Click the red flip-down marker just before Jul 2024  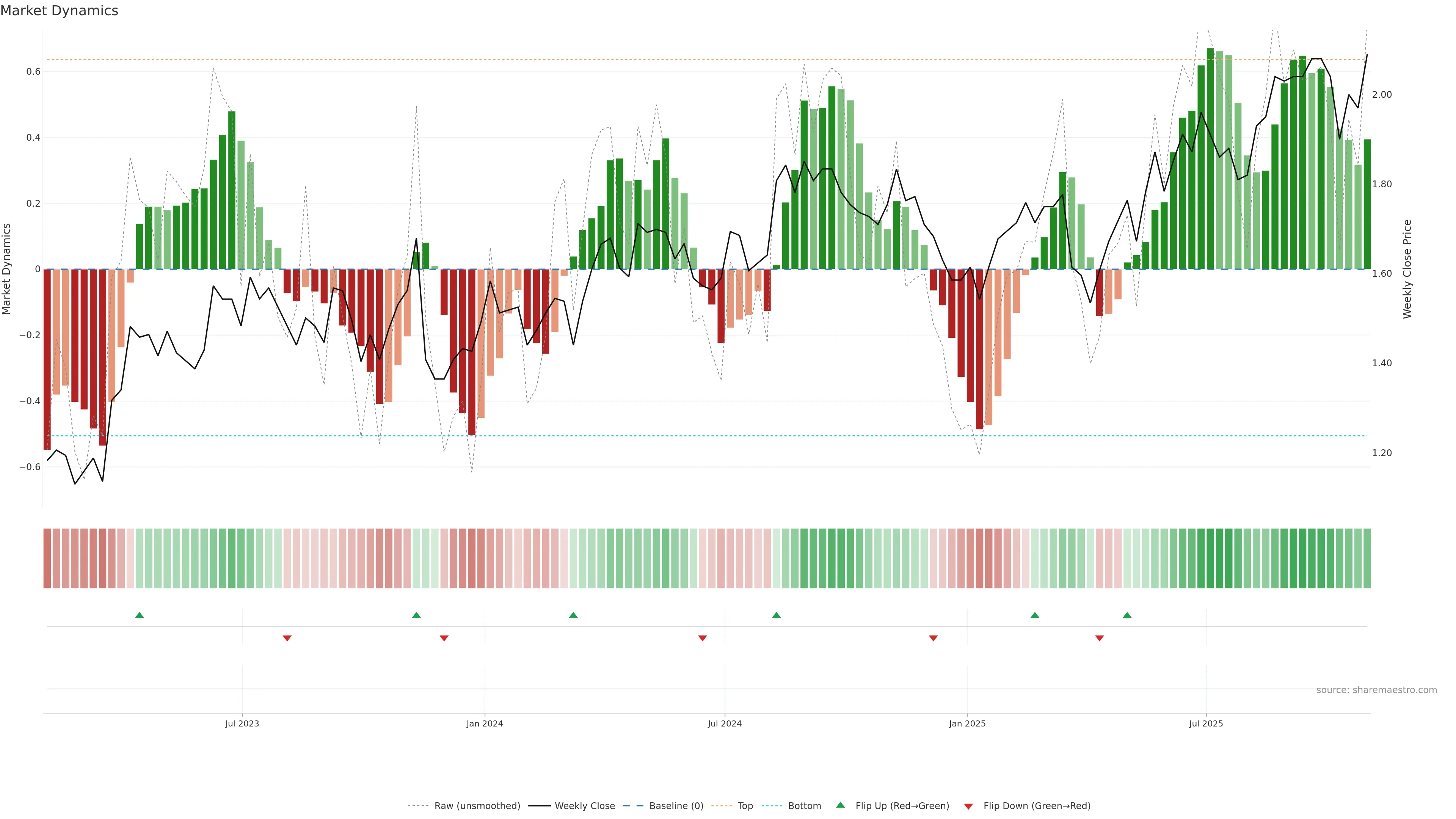703,638
